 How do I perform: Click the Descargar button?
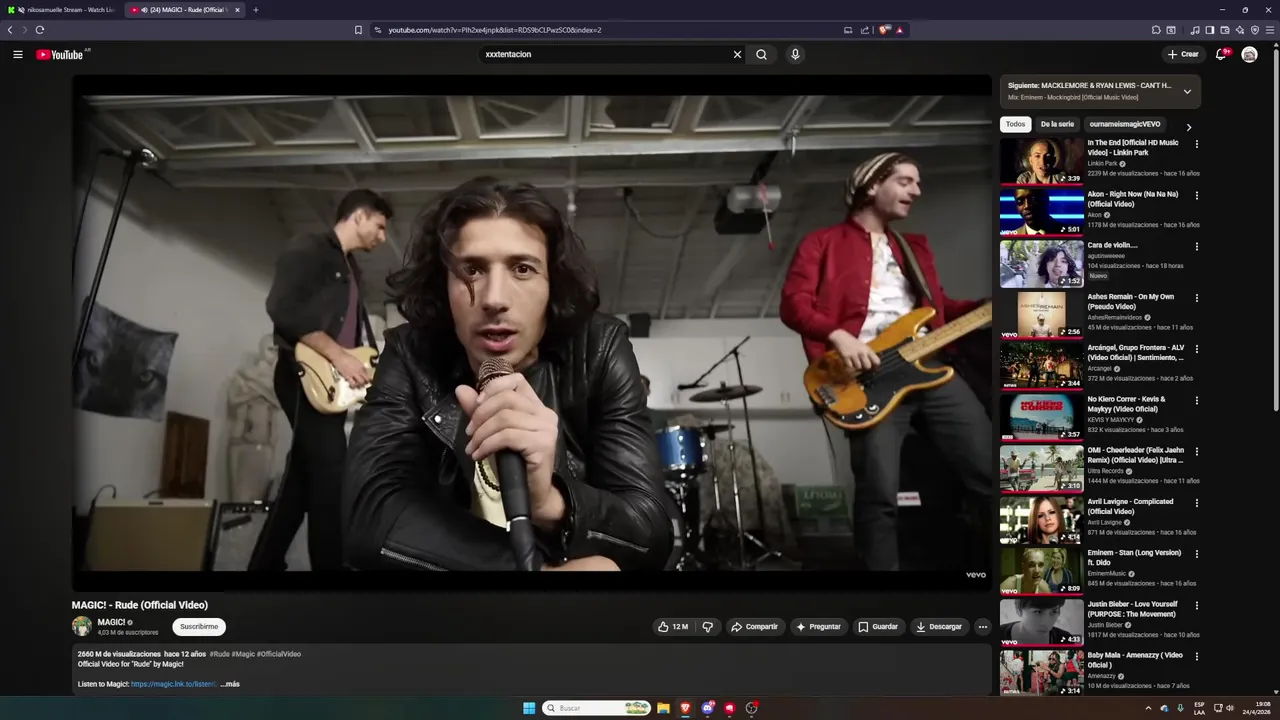click(939, 627)
